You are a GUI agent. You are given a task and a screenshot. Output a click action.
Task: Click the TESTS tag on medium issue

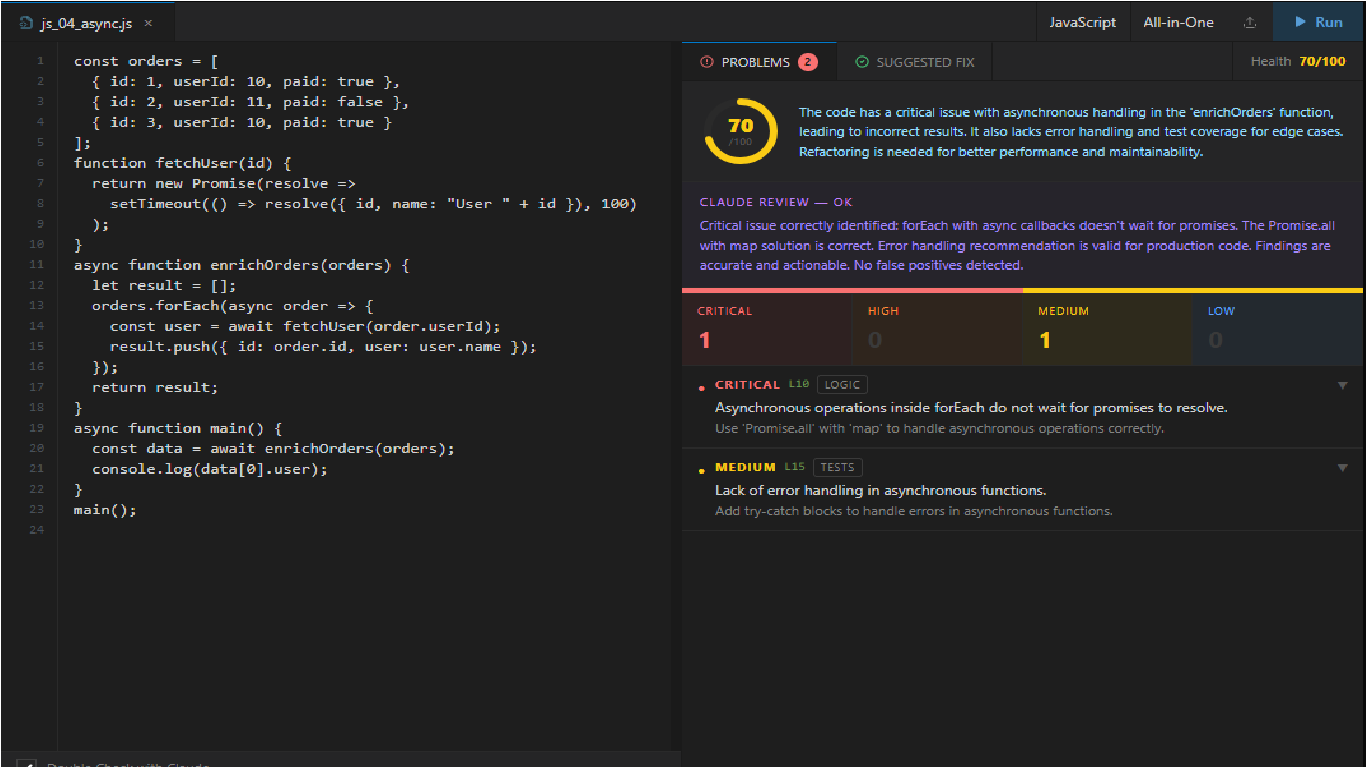[838, 467]
